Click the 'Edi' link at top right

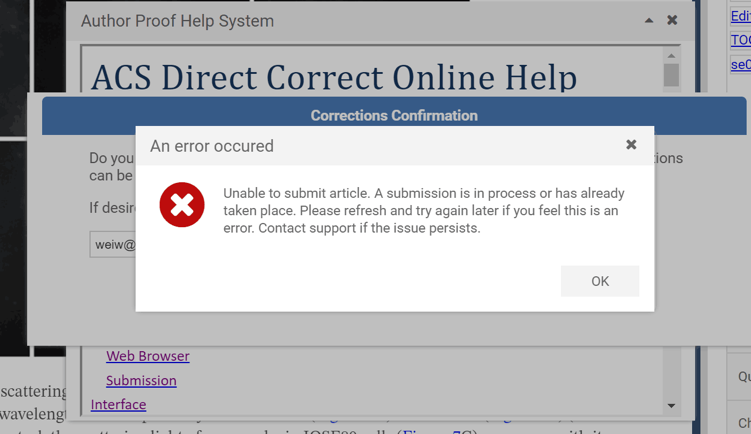coord(740,16)
